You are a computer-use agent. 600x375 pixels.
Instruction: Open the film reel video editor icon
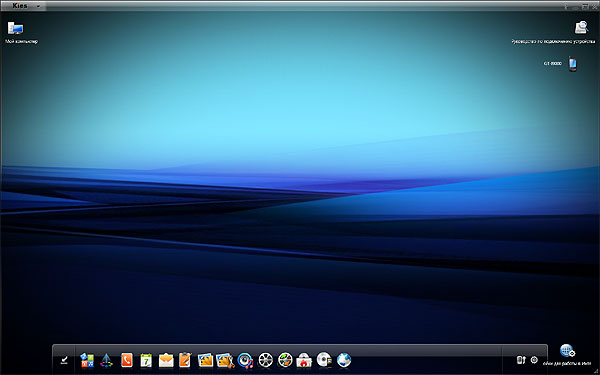tap(285, 360)
